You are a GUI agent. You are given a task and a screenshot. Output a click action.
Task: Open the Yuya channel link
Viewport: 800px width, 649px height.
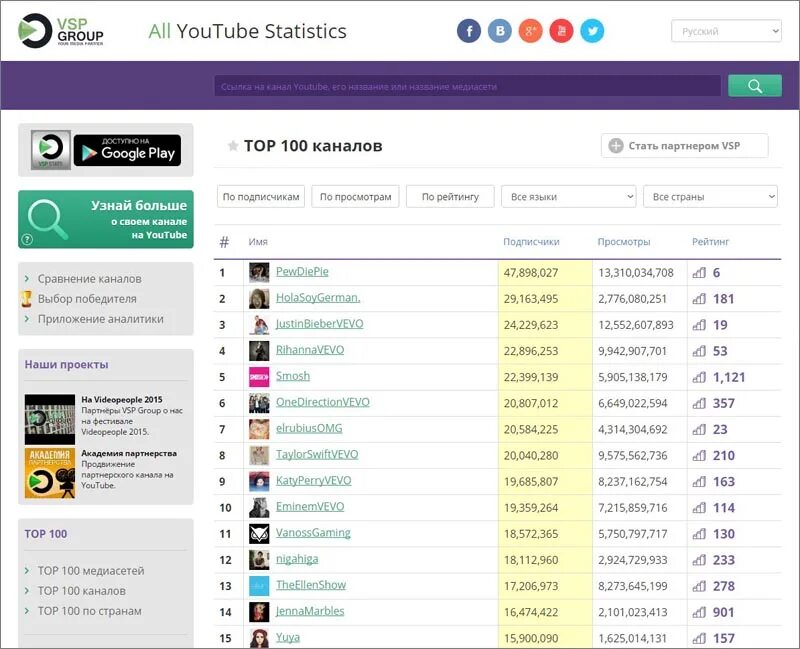tap(288, 637)
